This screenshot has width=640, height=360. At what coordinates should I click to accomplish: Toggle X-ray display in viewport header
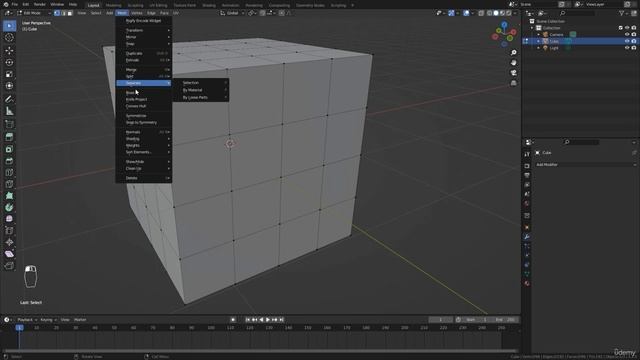(x=481, y=13)
